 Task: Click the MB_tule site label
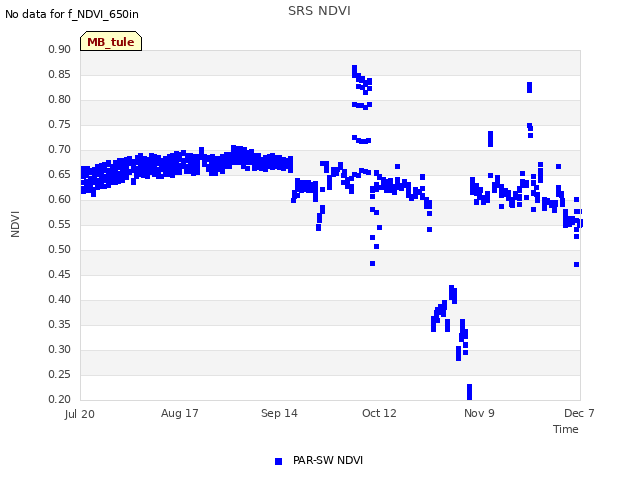[x=111, y=42]
